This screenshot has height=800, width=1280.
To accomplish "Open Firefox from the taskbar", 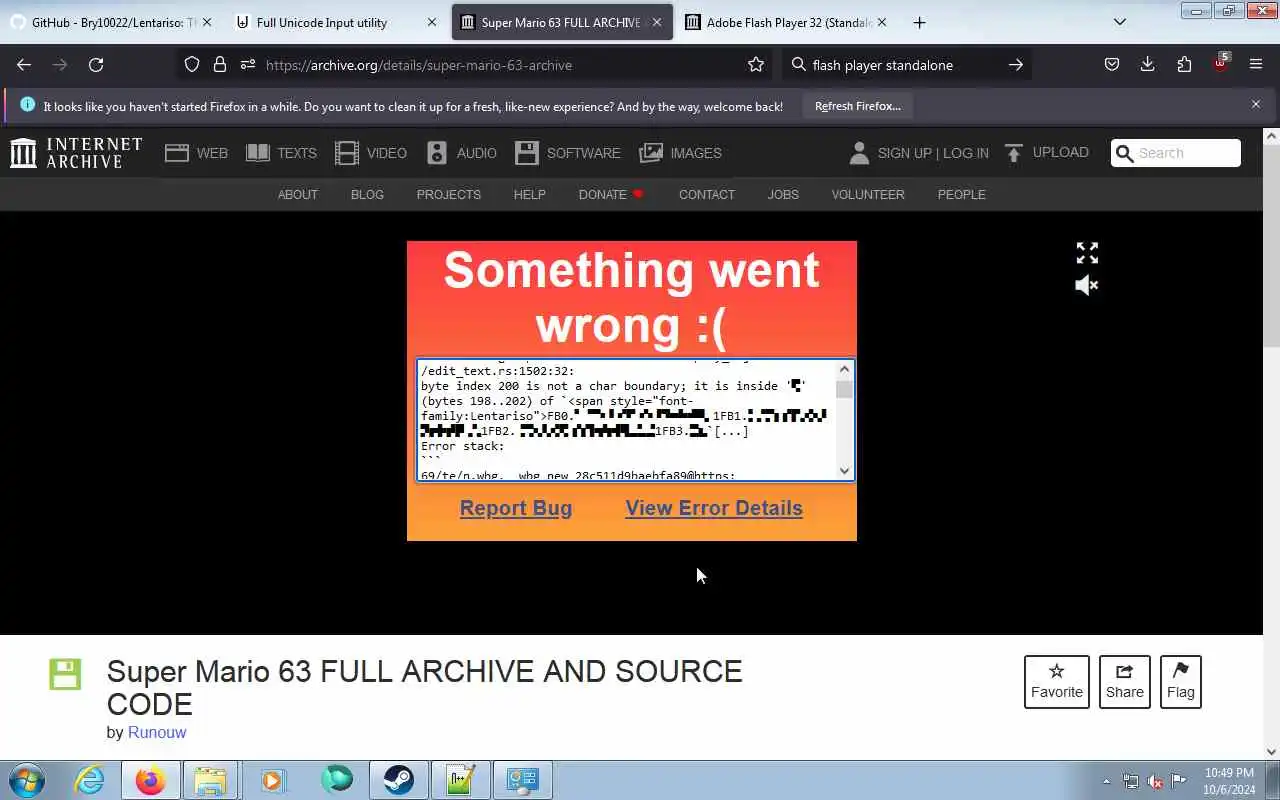I will pyautogui.click(x=150, y=780).
